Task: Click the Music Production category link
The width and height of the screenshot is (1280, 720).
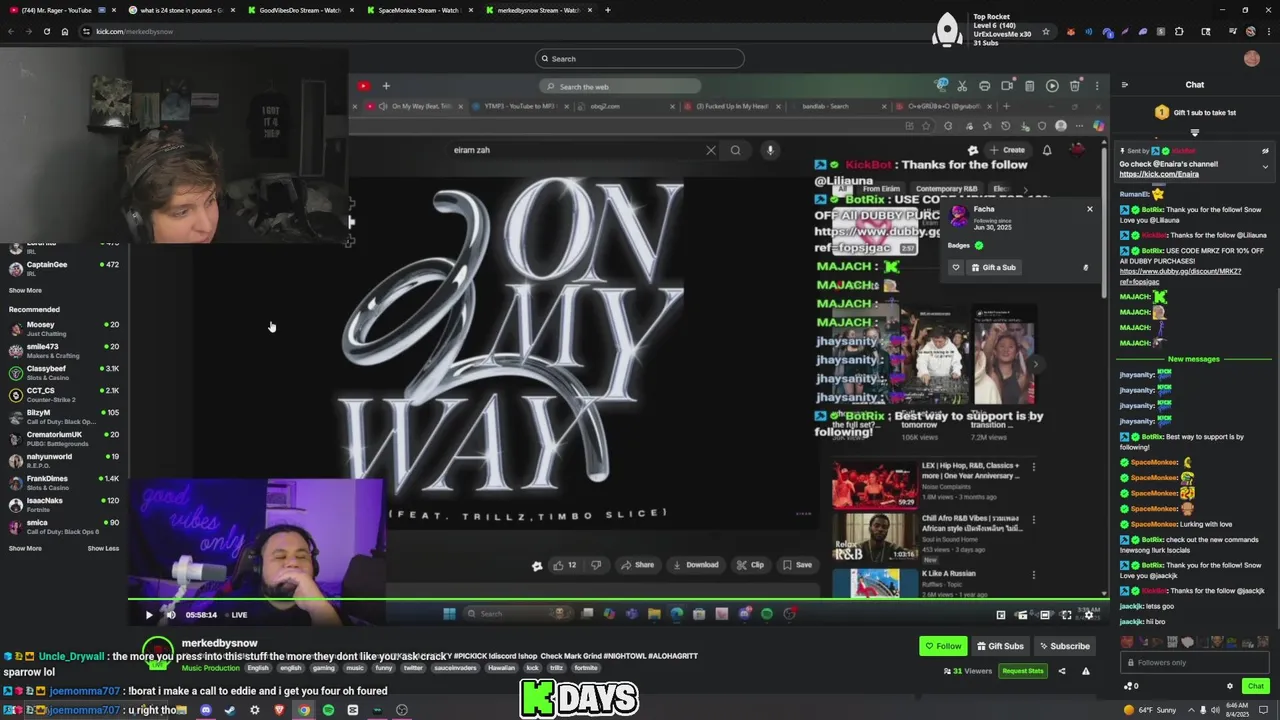Action: (x=211, y=668)
